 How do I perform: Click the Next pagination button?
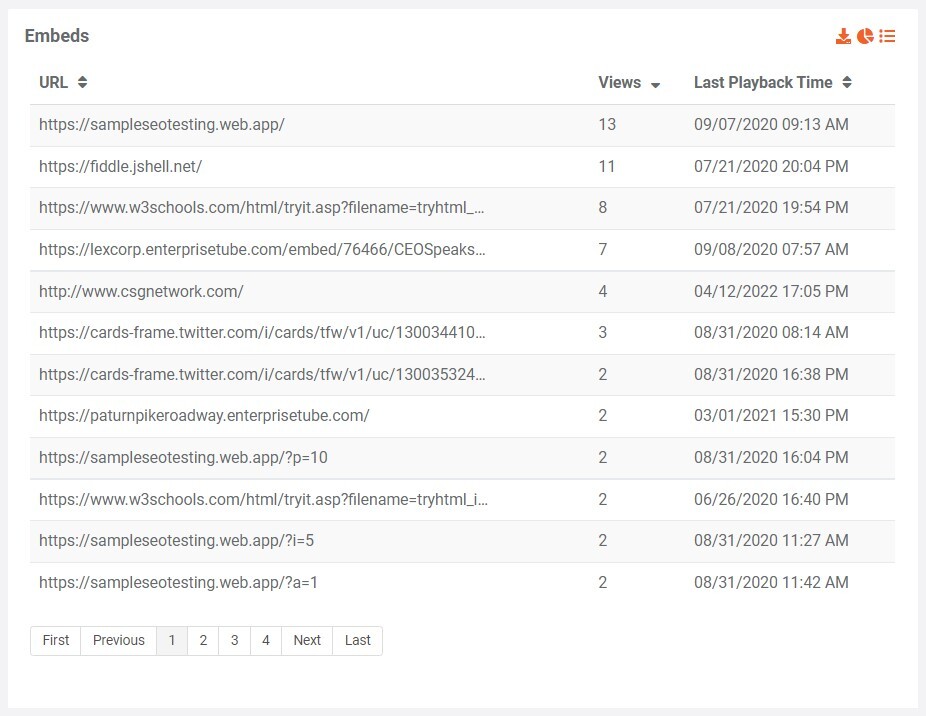click(307, 640)
